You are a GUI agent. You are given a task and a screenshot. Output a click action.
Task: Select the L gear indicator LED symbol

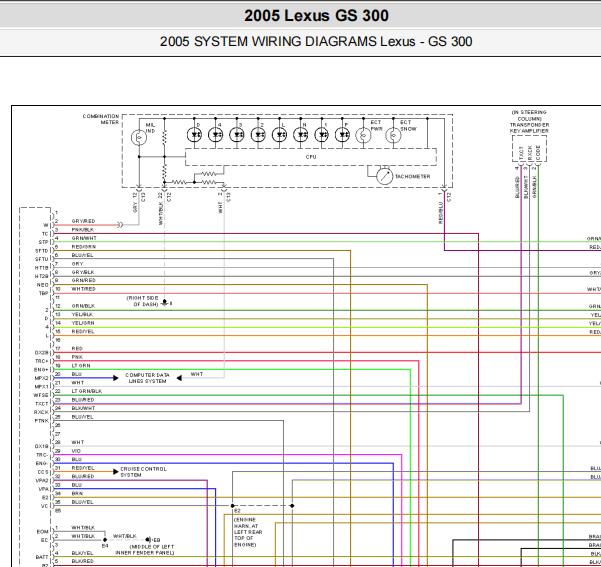click(279, 135)
